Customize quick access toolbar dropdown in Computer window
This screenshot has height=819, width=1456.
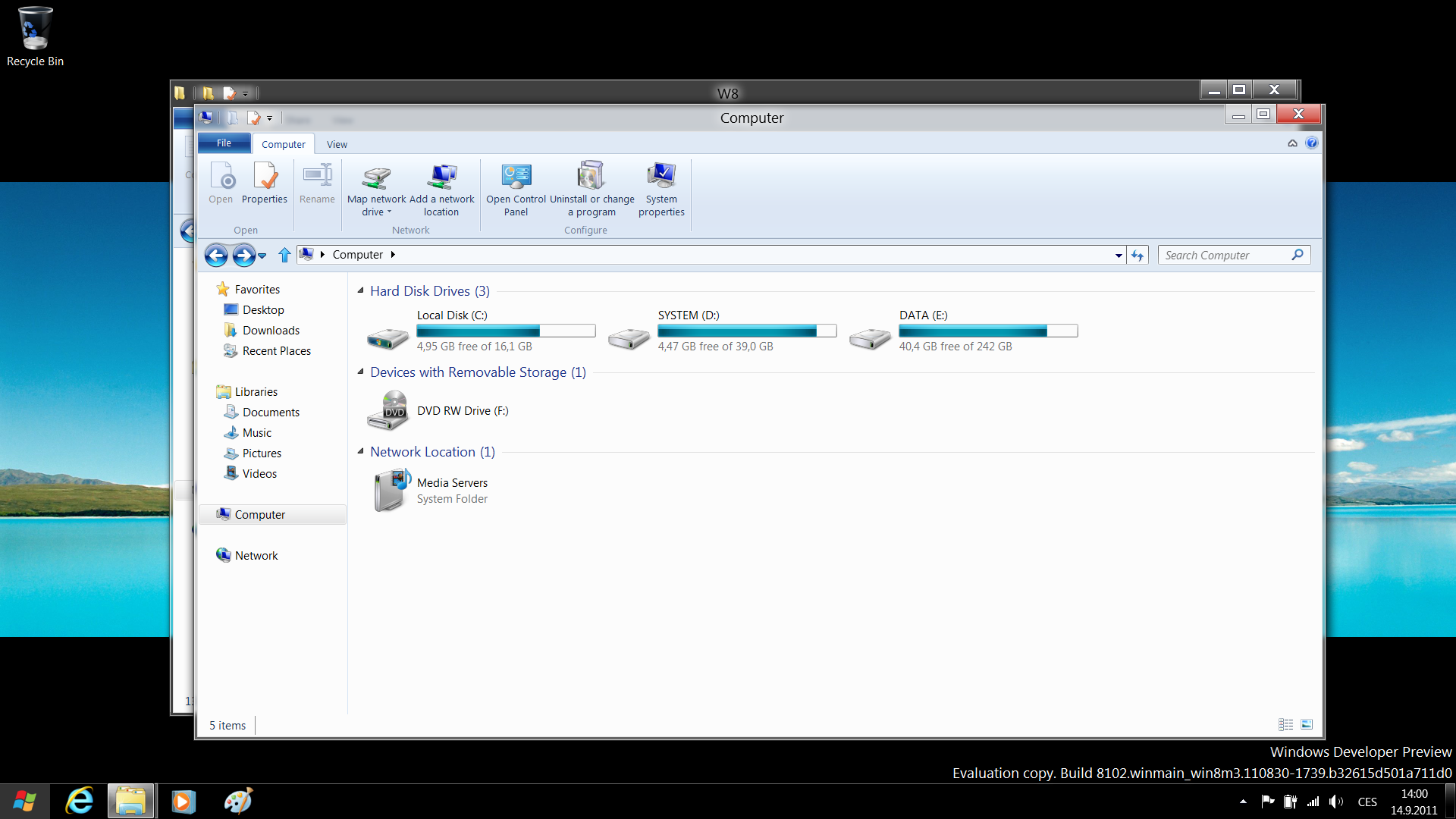(x=269, y=118)
